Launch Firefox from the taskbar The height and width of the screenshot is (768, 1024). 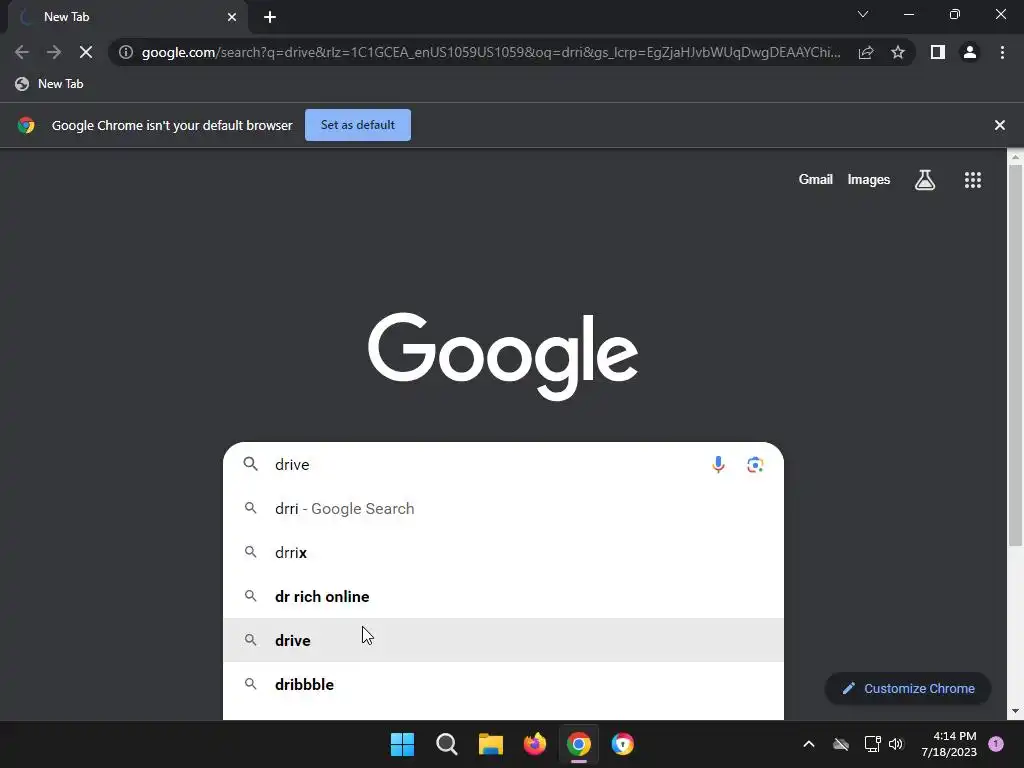coord(535,744)
